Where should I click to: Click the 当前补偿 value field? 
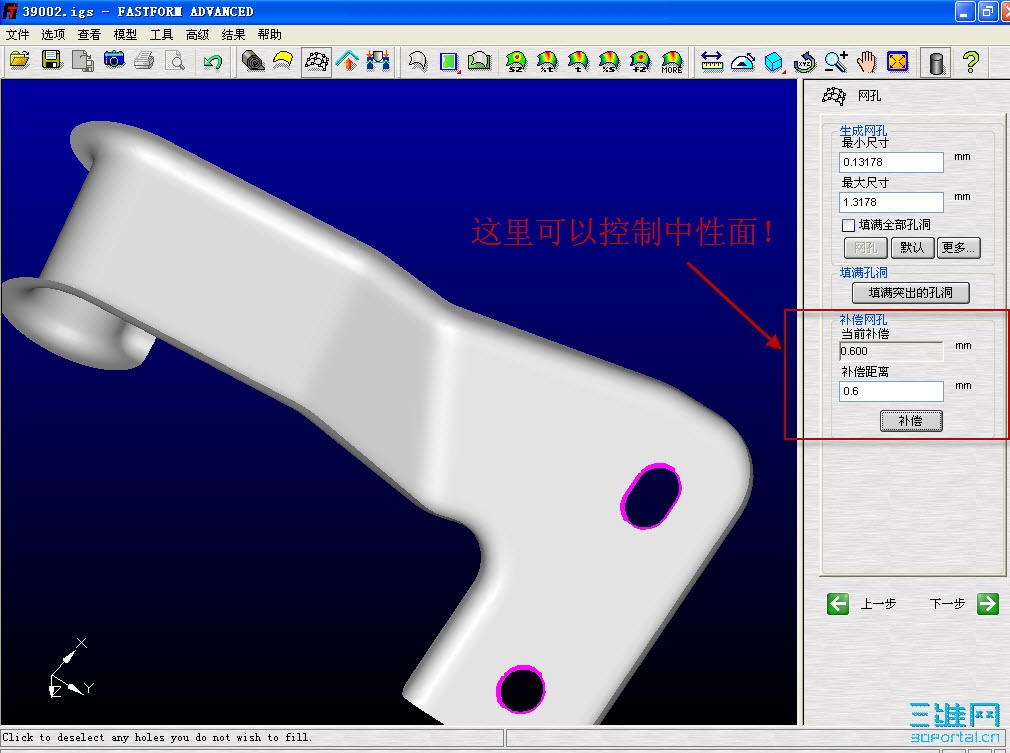(x=891, y=351)
